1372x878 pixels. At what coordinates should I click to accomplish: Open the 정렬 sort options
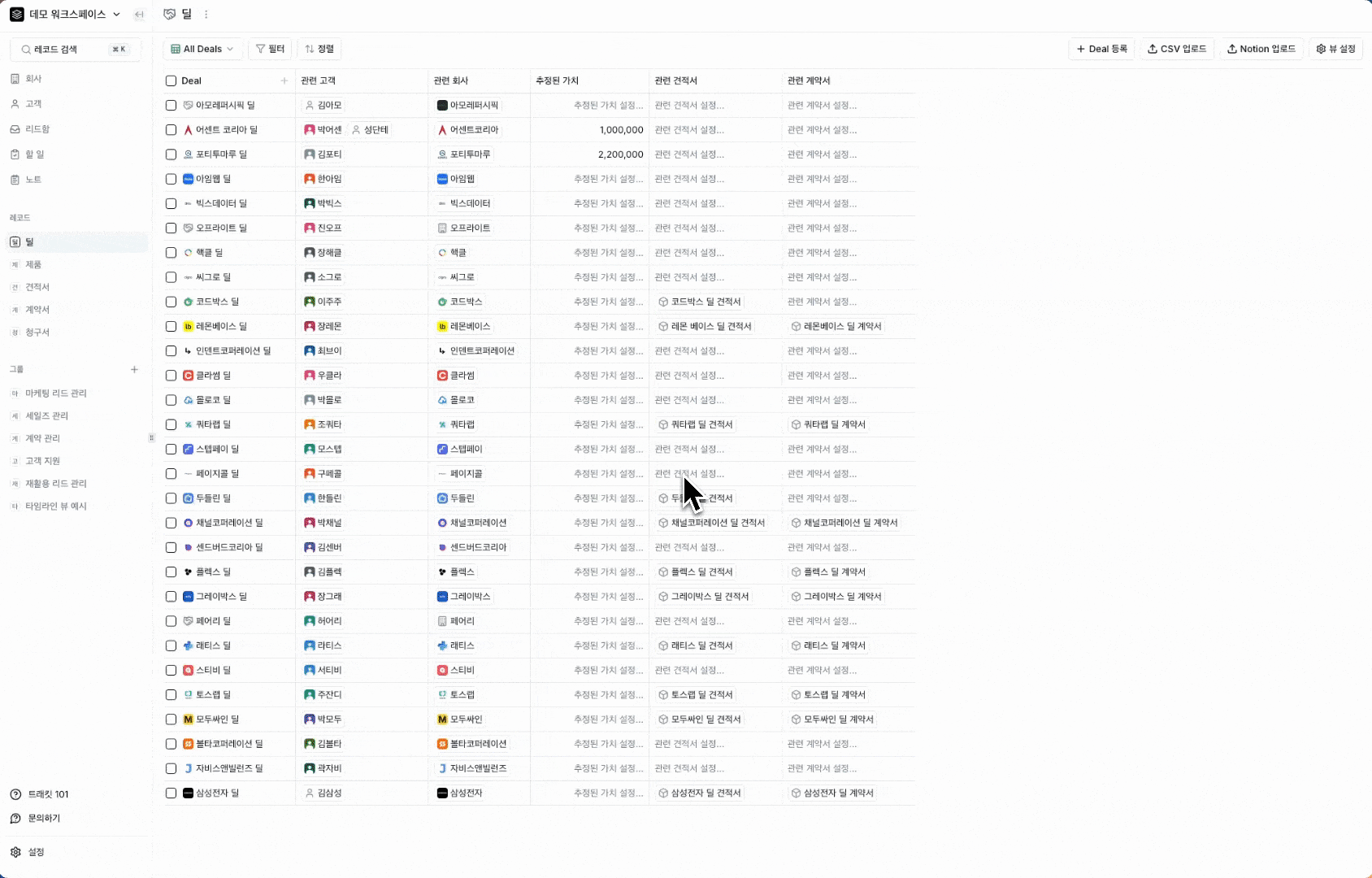pyautogui.click(x=319, y=49)
